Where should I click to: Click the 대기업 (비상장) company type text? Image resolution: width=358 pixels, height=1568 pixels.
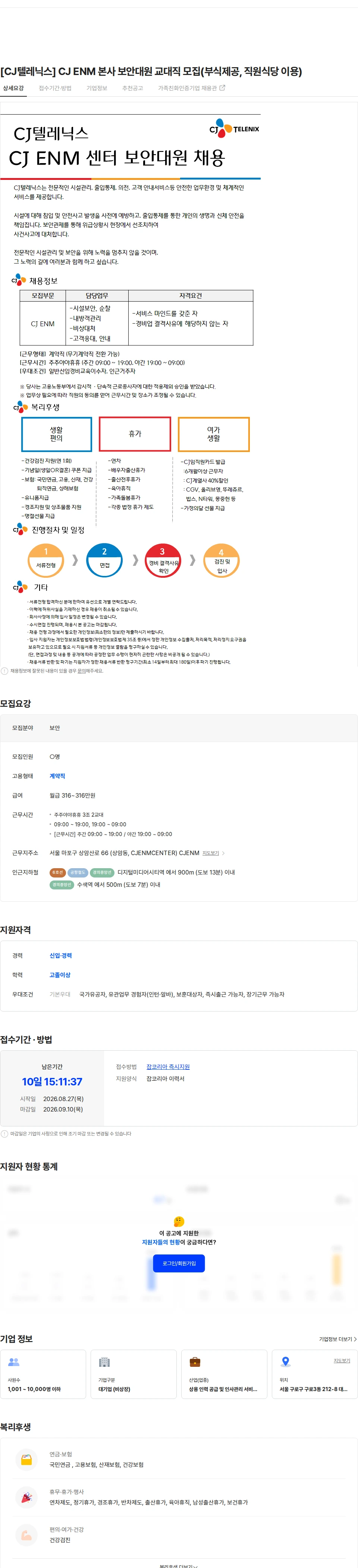[x=114, y=1389]
